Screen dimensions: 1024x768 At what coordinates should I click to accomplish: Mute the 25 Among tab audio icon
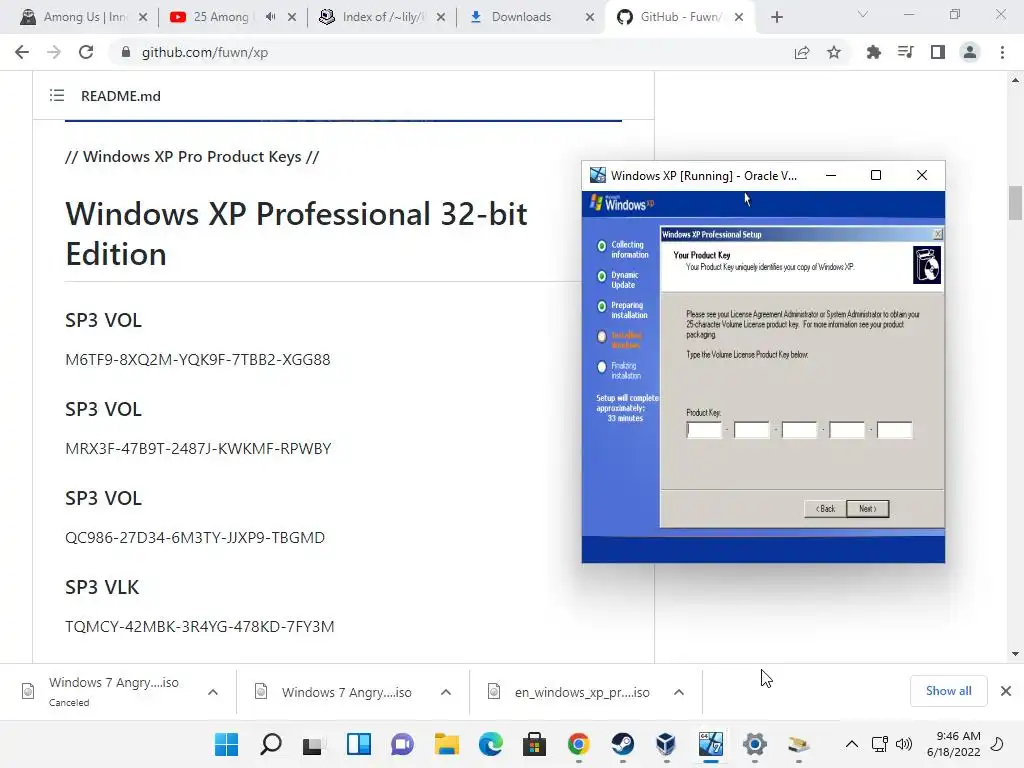[x=270, y=17]
